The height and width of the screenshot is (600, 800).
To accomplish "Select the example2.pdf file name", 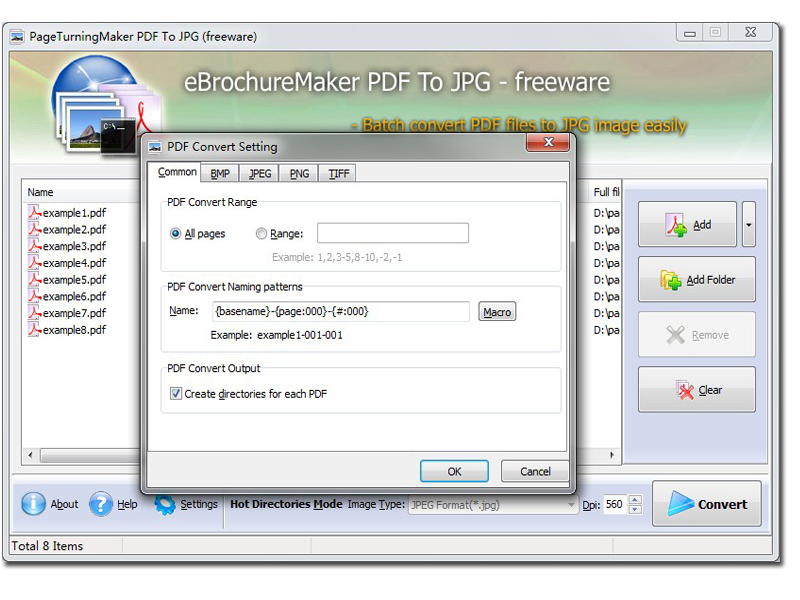I will [x=74, y=230].
